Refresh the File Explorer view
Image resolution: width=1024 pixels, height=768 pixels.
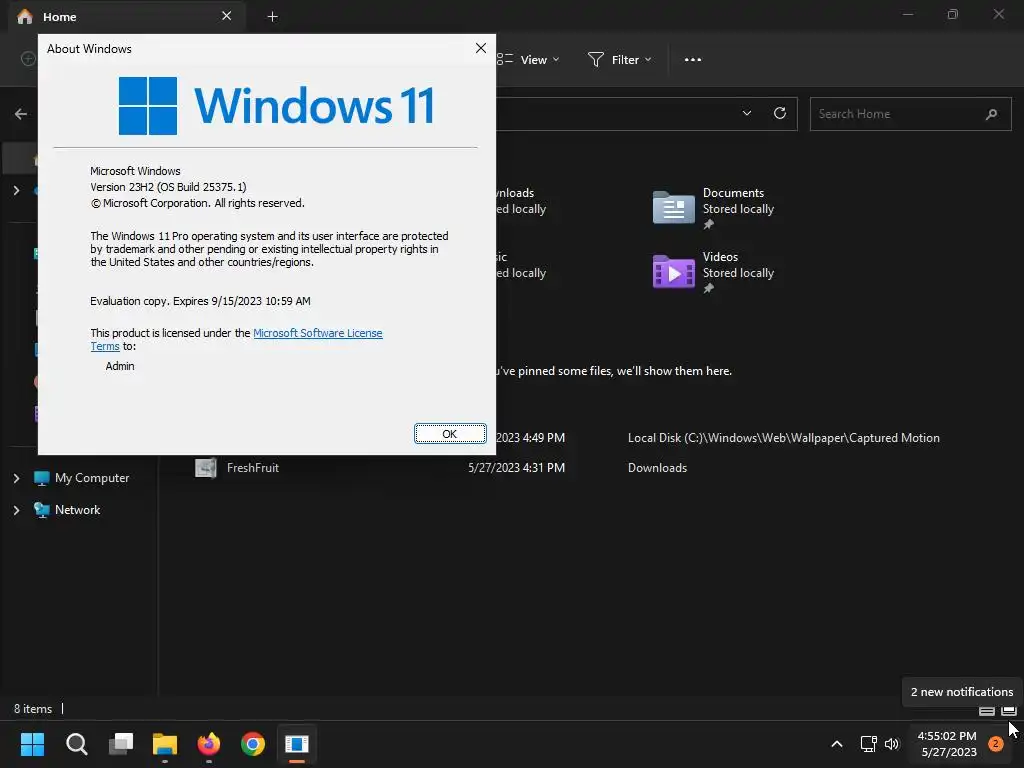(780, 114)
